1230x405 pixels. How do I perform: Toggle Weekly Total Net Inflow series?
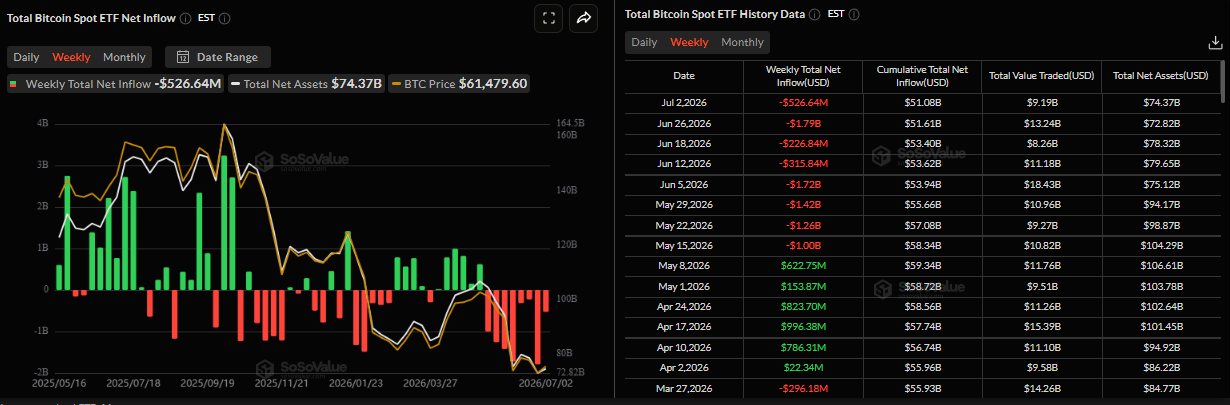coord(114,84)
